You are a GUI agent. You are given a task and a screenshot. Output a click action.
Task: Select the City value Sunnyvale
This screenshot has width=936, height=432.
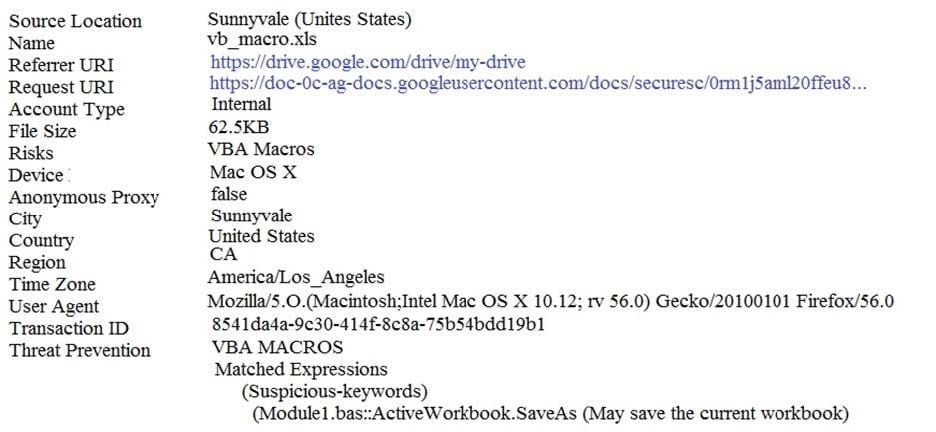tap(251, 216)
